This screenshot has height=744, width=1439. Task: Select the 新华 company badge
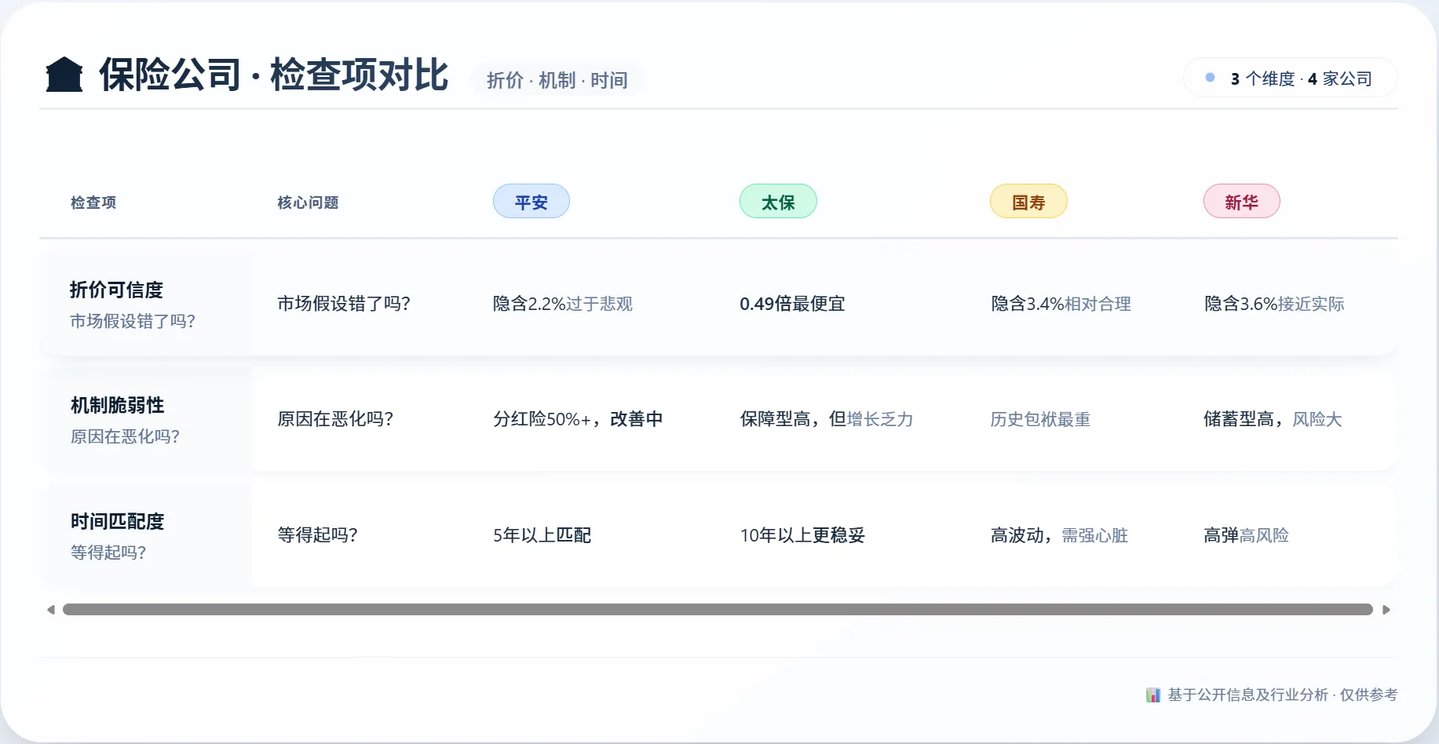point(1241,202)
